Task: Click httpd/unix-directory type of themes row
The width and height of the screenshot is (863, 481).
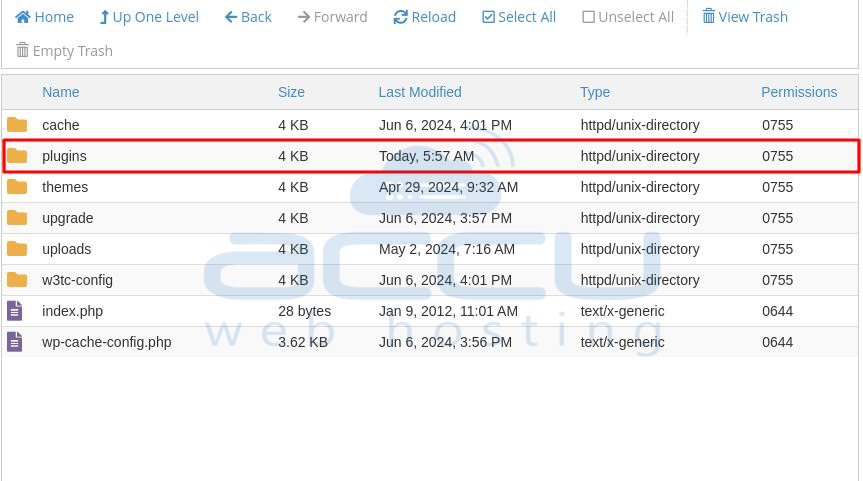Action: pyautogui.click(x=640, y=187)
